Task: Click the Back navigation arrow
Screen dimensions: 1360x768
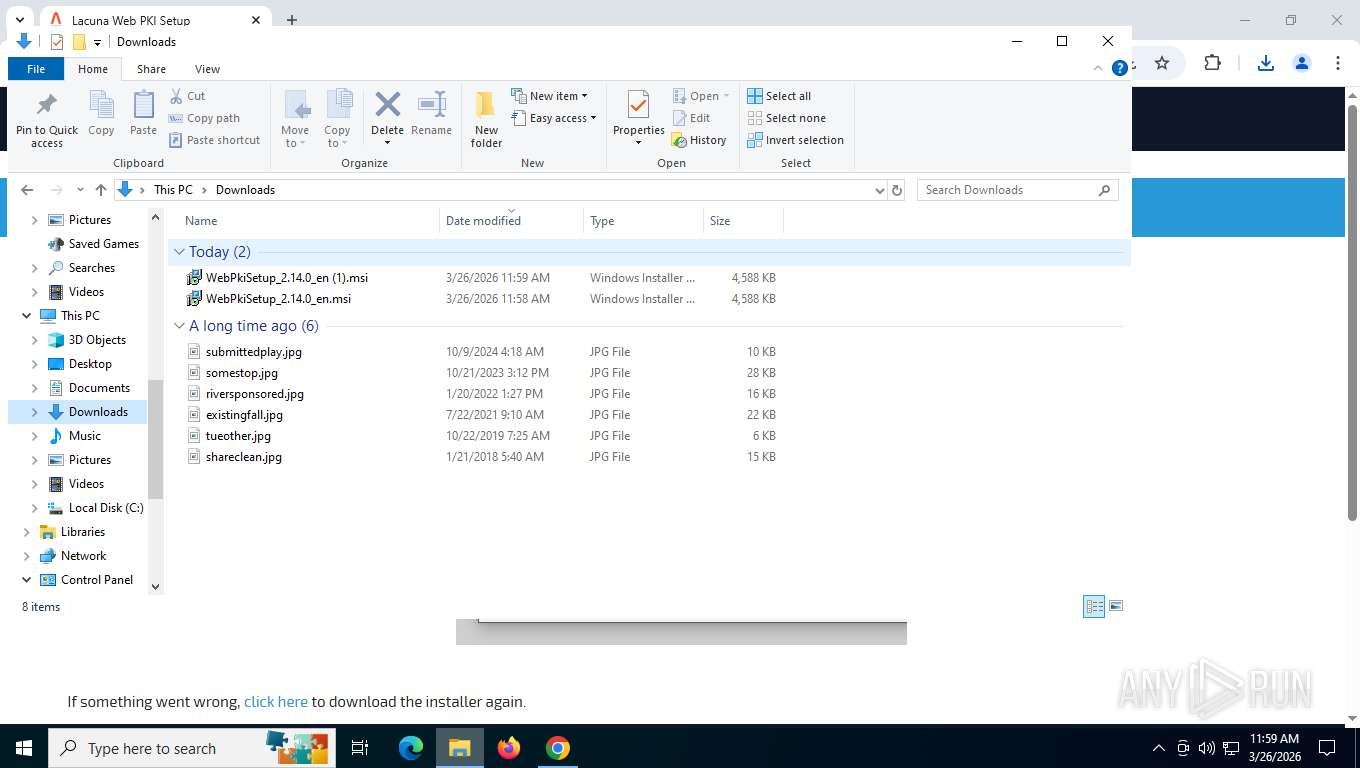Action: point(27,190)
